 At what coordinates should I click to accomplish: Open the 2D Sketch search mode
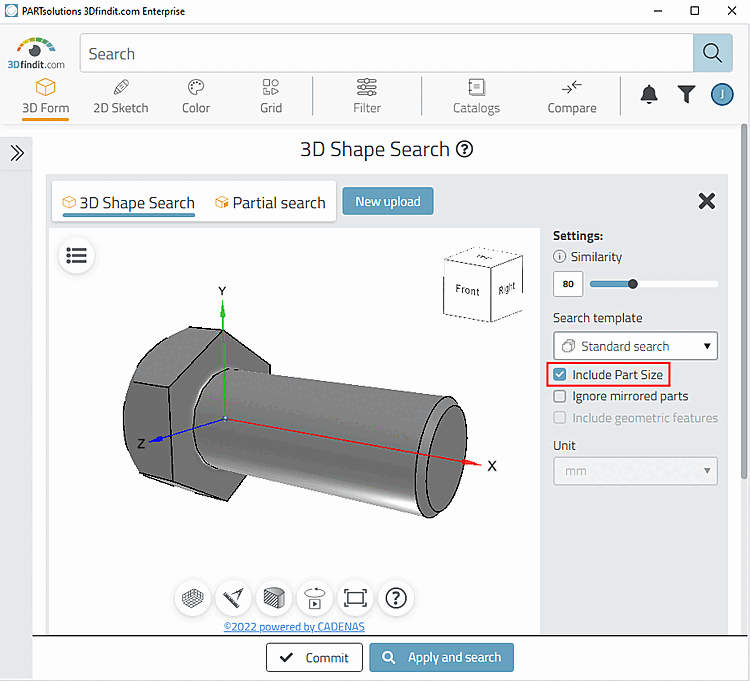click(121, 96)
